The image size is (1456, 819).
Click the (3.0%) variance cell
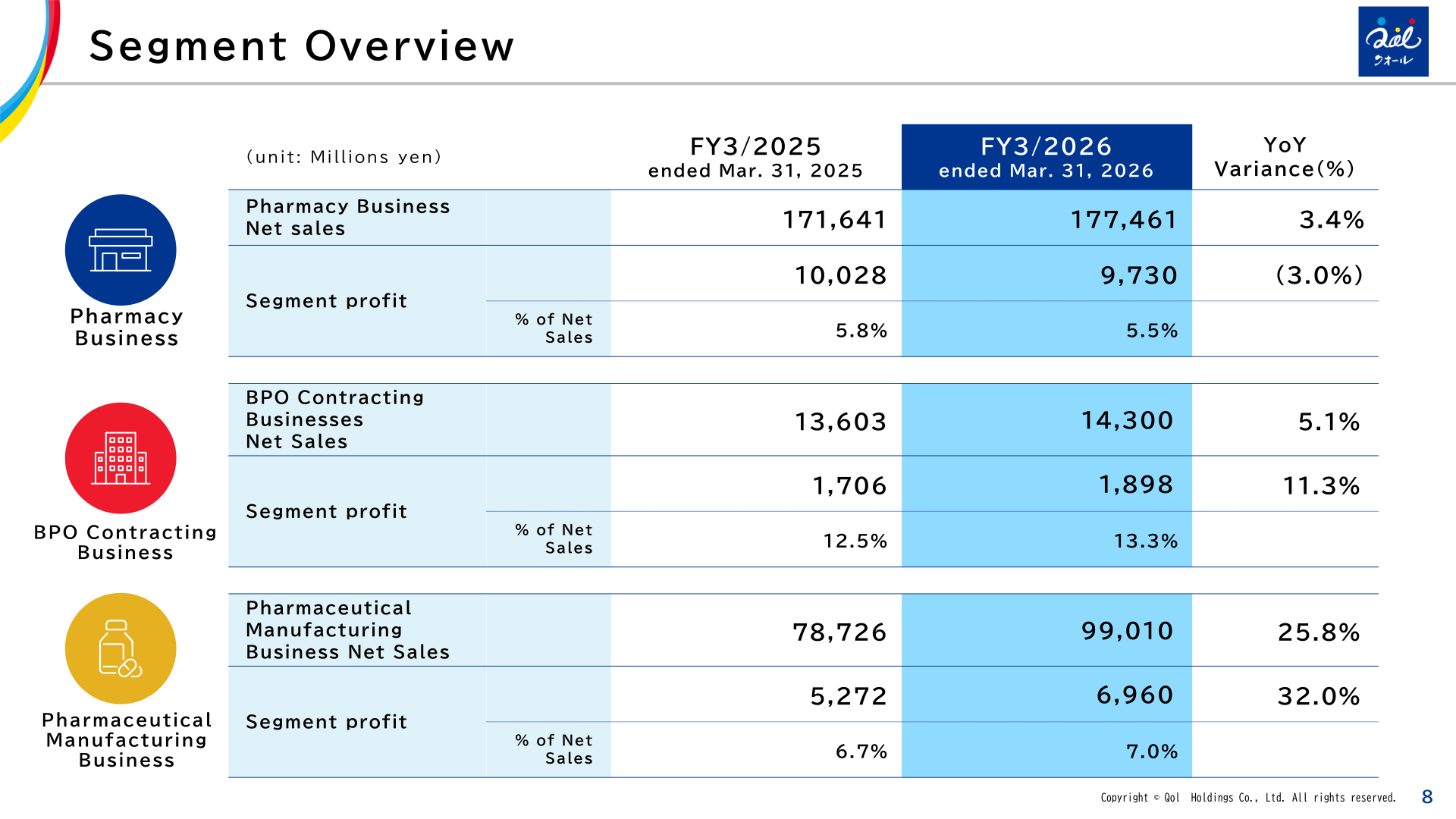click(1319, 275)
